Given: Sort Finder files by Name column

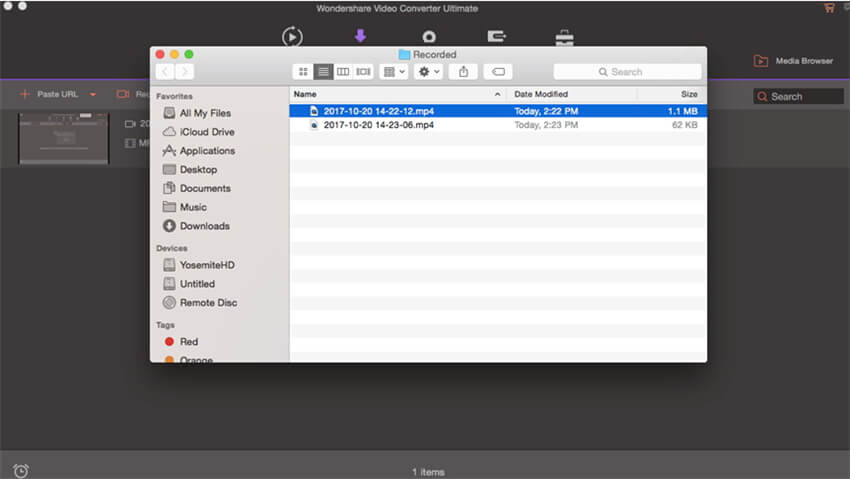Looking at the screenshot, I should click(x=397, y=94).
